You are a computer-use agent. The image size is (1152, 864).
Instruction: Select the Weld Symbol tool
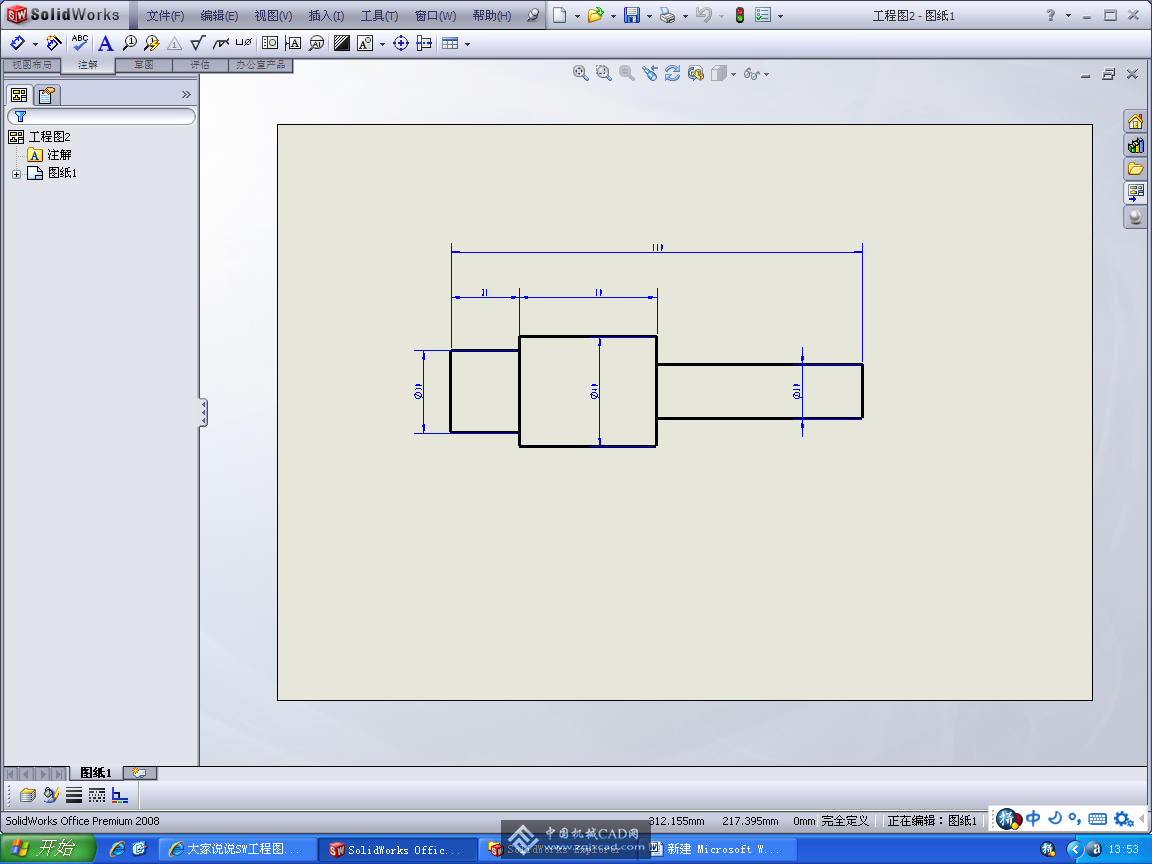[220, 43]
